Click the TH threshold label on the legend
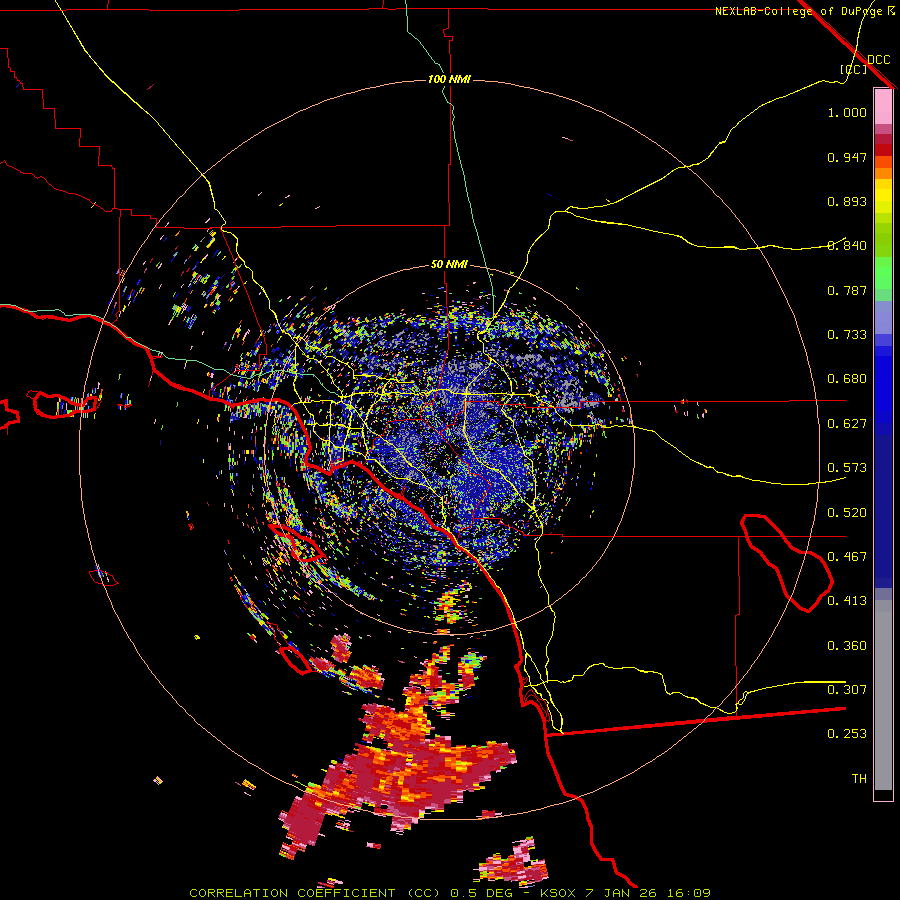Viewport: 900px width, 900px height. (859, 779)
